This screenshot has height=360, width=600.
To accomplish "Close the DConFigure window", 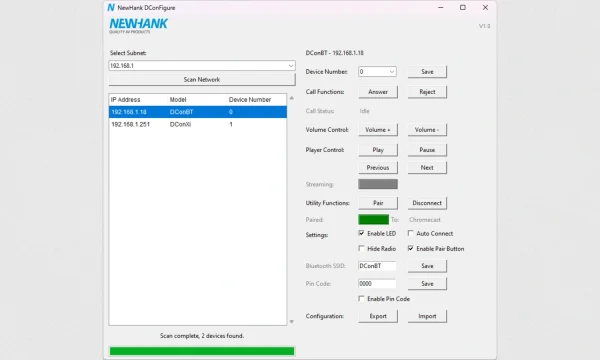I will pyautogui.click(x=485, y=8).
